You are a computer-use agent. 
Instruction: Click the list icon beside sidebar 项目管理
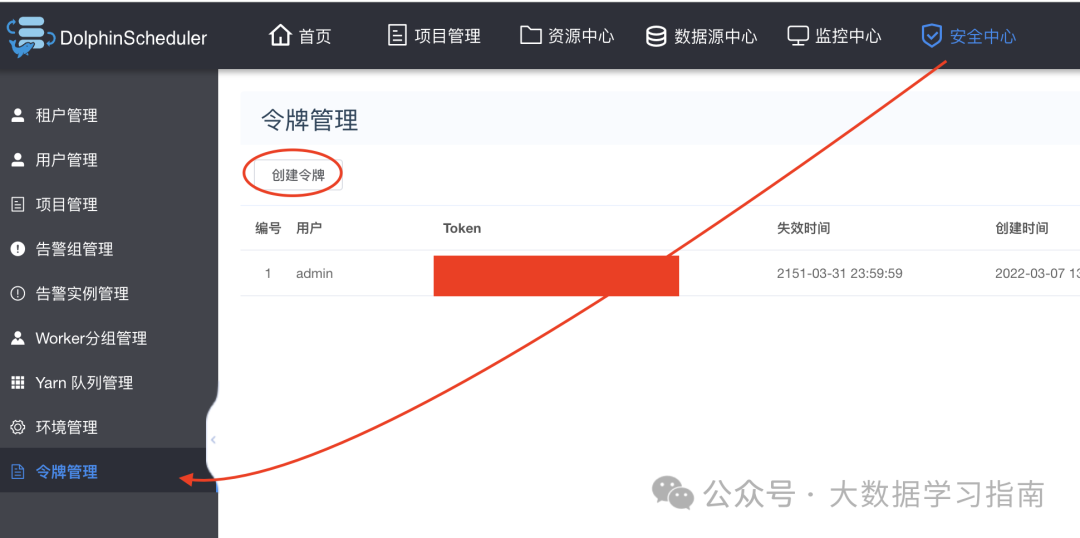pos(18,205)
